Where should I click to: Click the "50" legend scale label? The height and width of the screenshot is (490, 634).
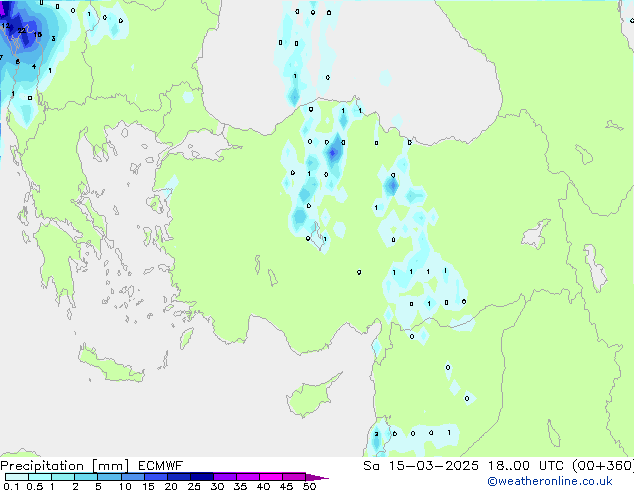309,486
